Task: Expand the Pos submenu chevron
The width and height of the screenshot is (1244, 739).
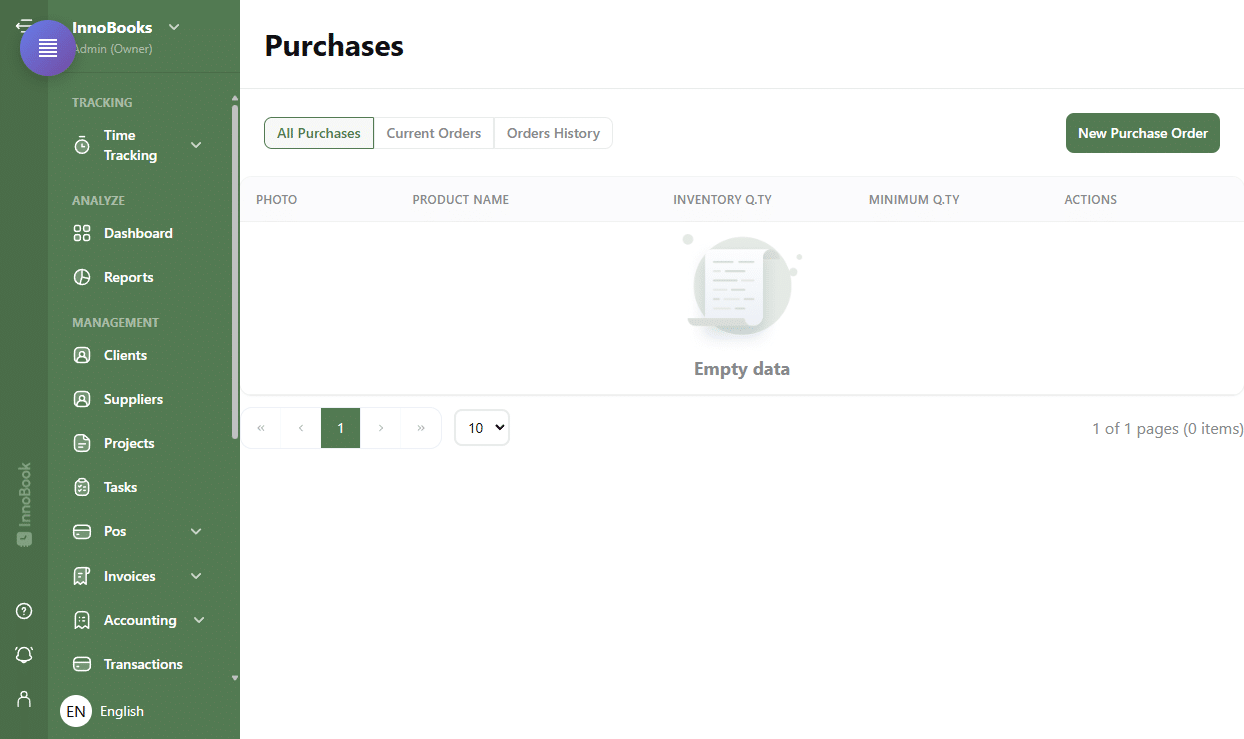Action: click(x=196, y=531)
